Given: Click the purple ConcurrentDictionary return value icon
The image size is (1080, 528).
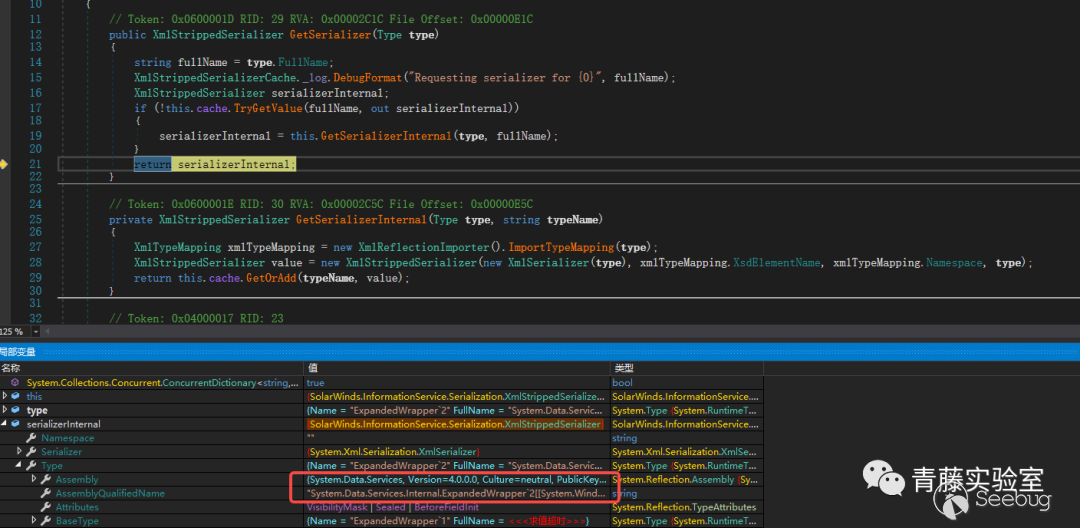Looking at the screenshot, I should [15, 383].
